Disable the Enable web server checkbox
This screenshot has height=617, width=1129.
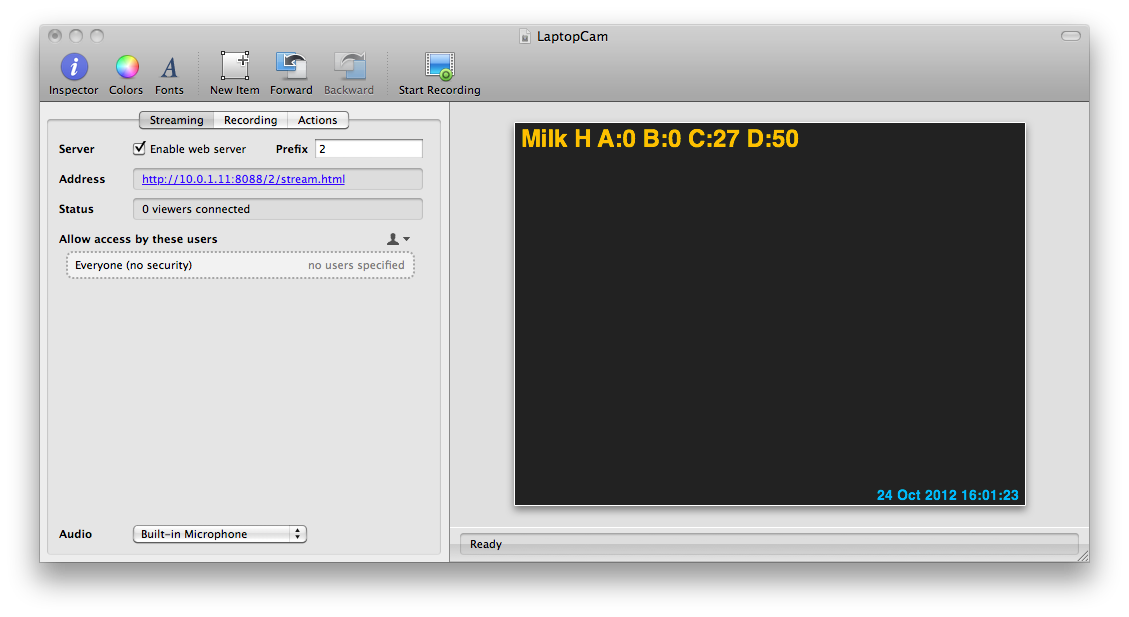coord(140,149)
